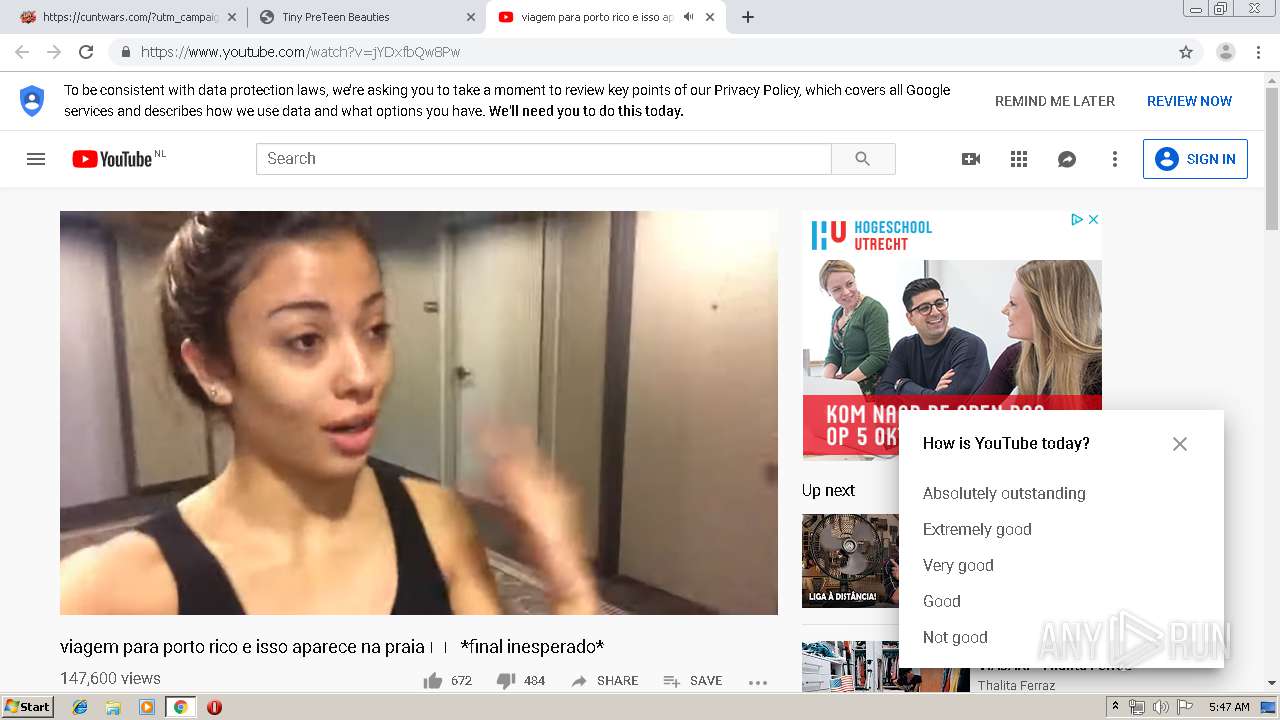Launch Internet Explorer from taskbar
The height and width of the screenshot is (720, 1280).
click(80, 707)
